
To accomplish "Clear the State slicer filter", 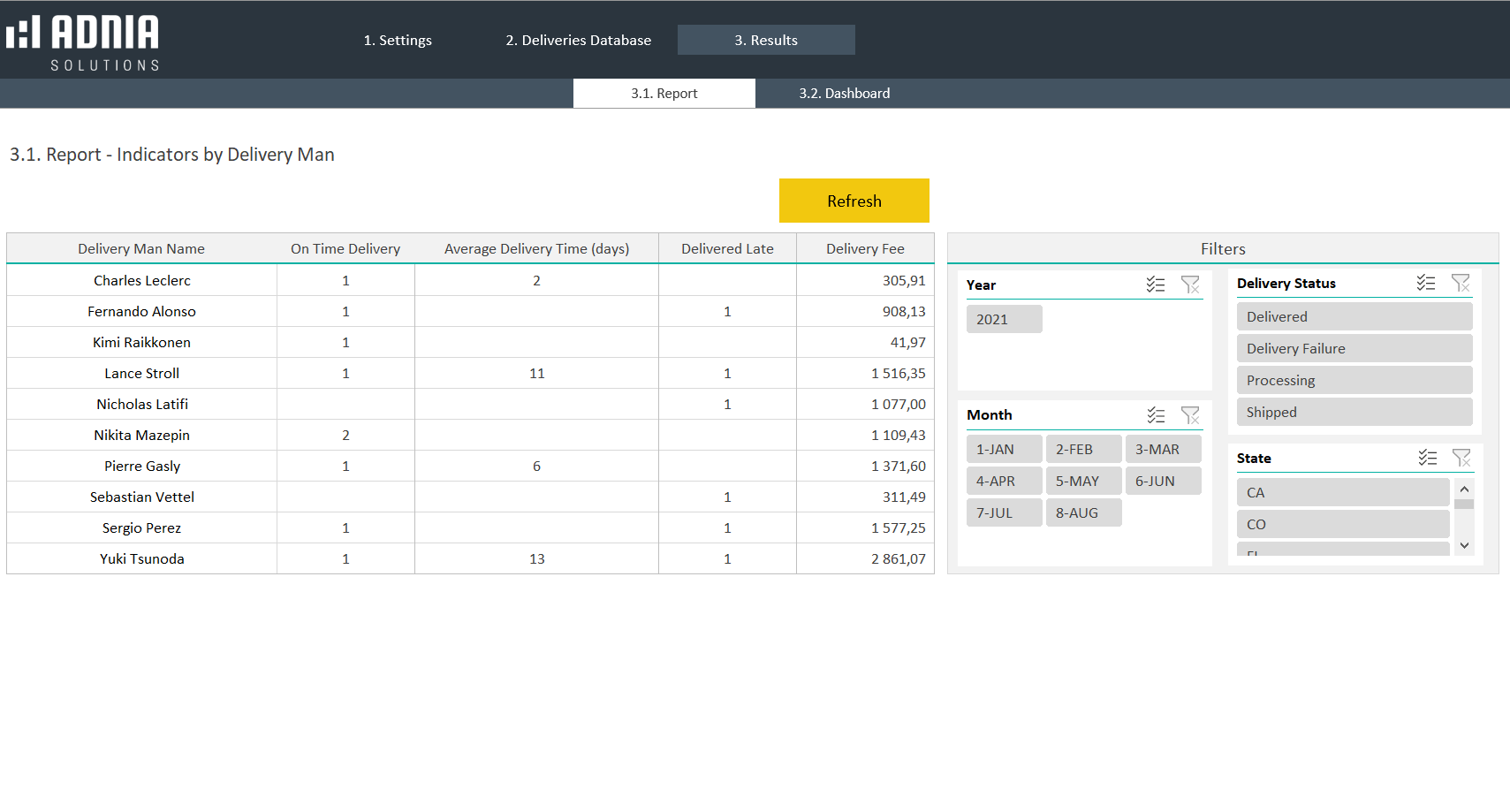I will 1461,458.
